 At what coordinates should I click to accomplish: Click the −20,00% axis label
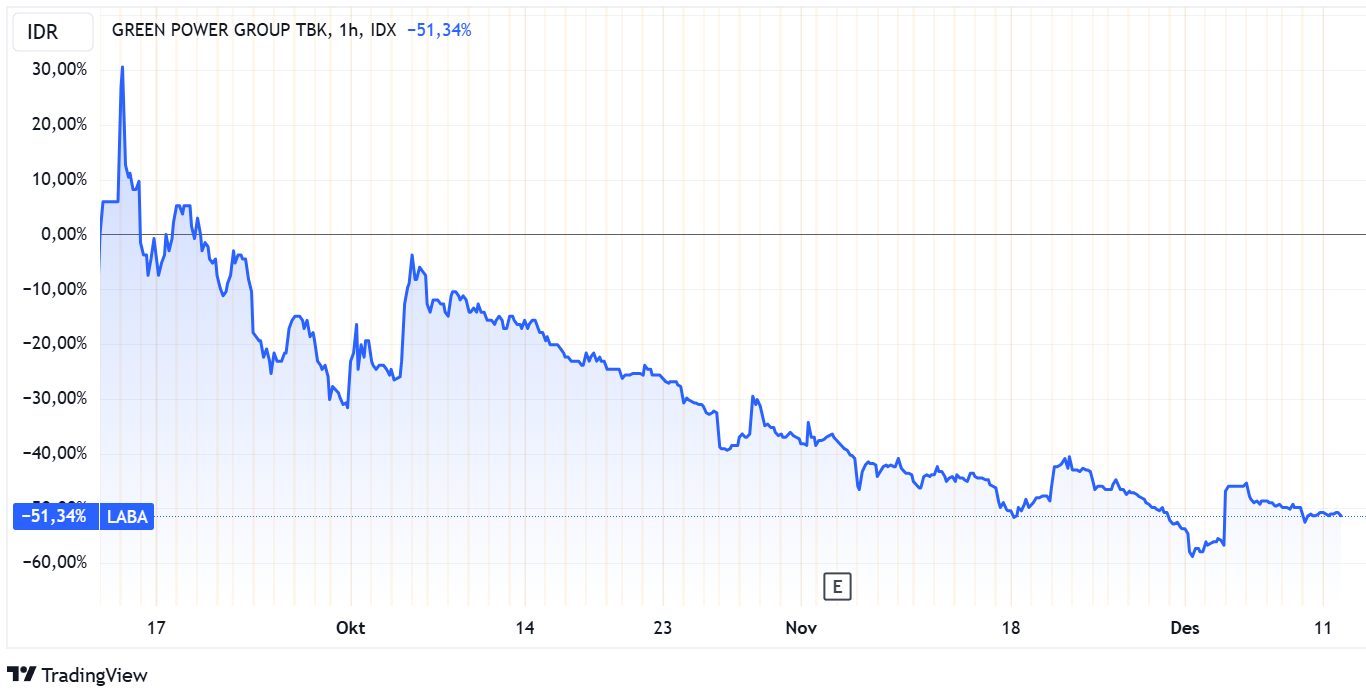tap(57, 343)
